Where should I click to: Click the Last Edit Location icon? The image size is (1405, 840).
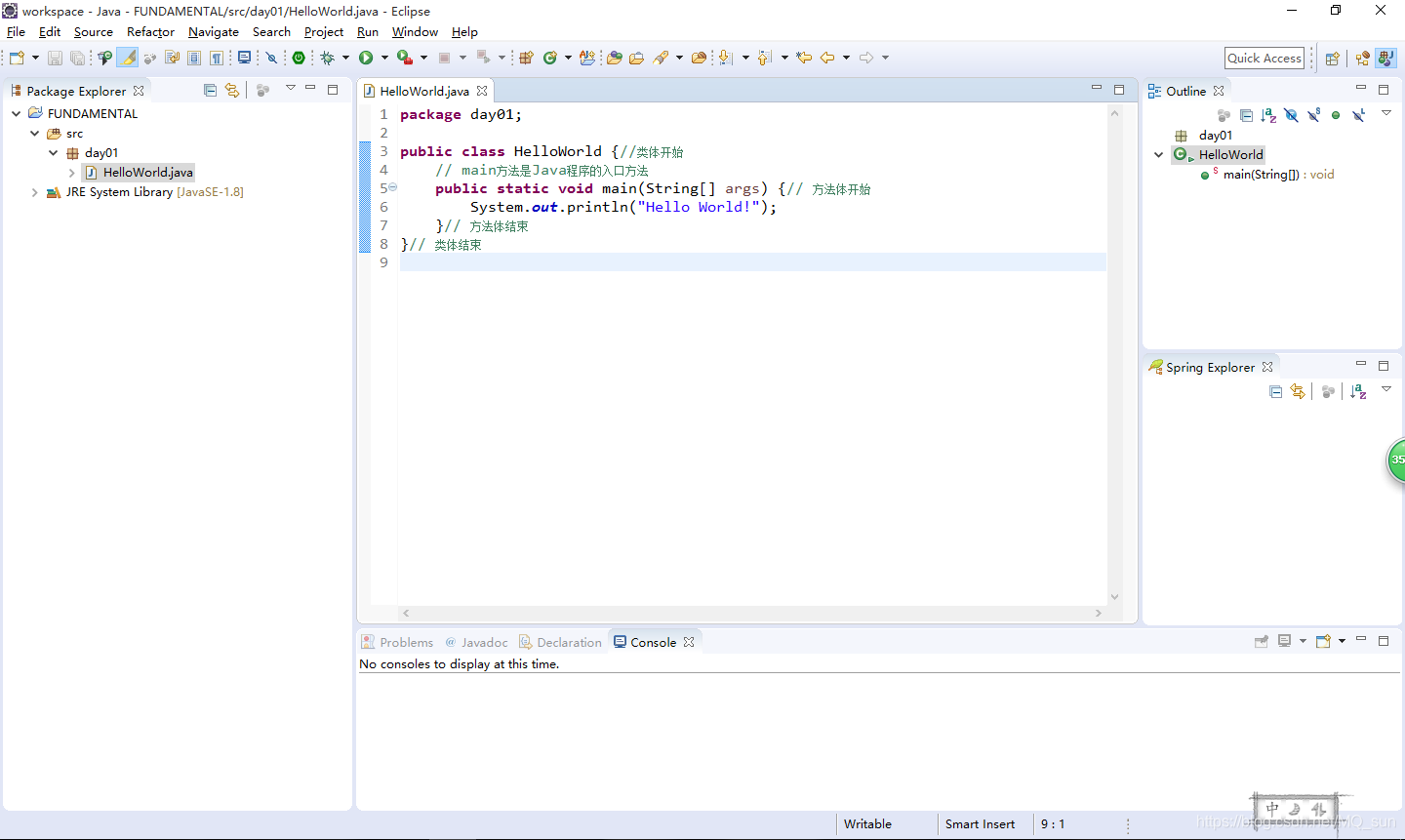coord(804,58)
